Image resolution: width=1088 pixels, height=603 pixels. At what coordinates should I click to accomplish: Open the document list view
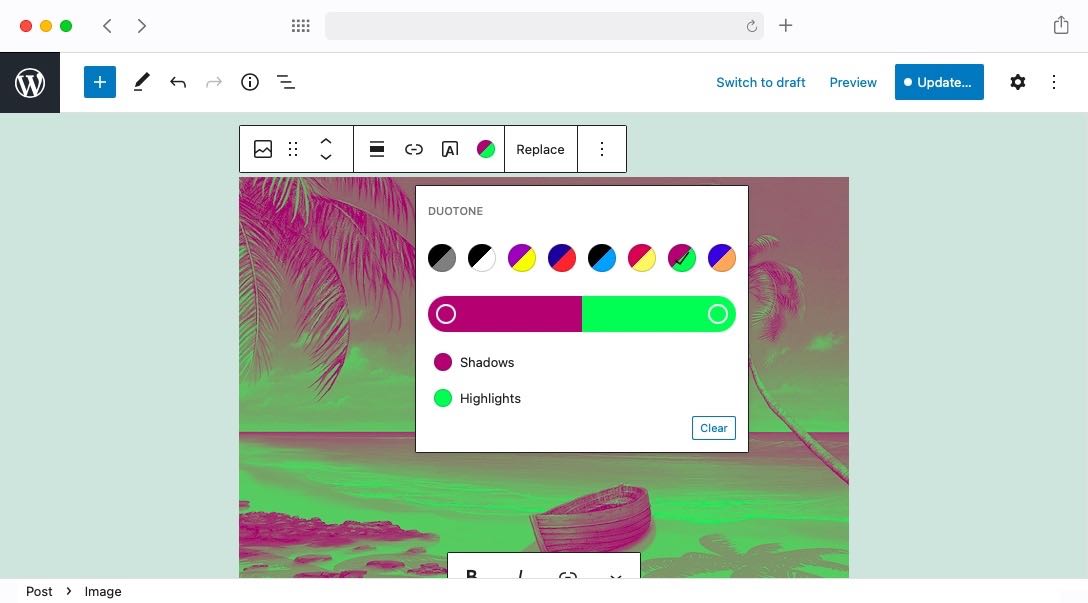pyautogui.click(x=286, y=82)
